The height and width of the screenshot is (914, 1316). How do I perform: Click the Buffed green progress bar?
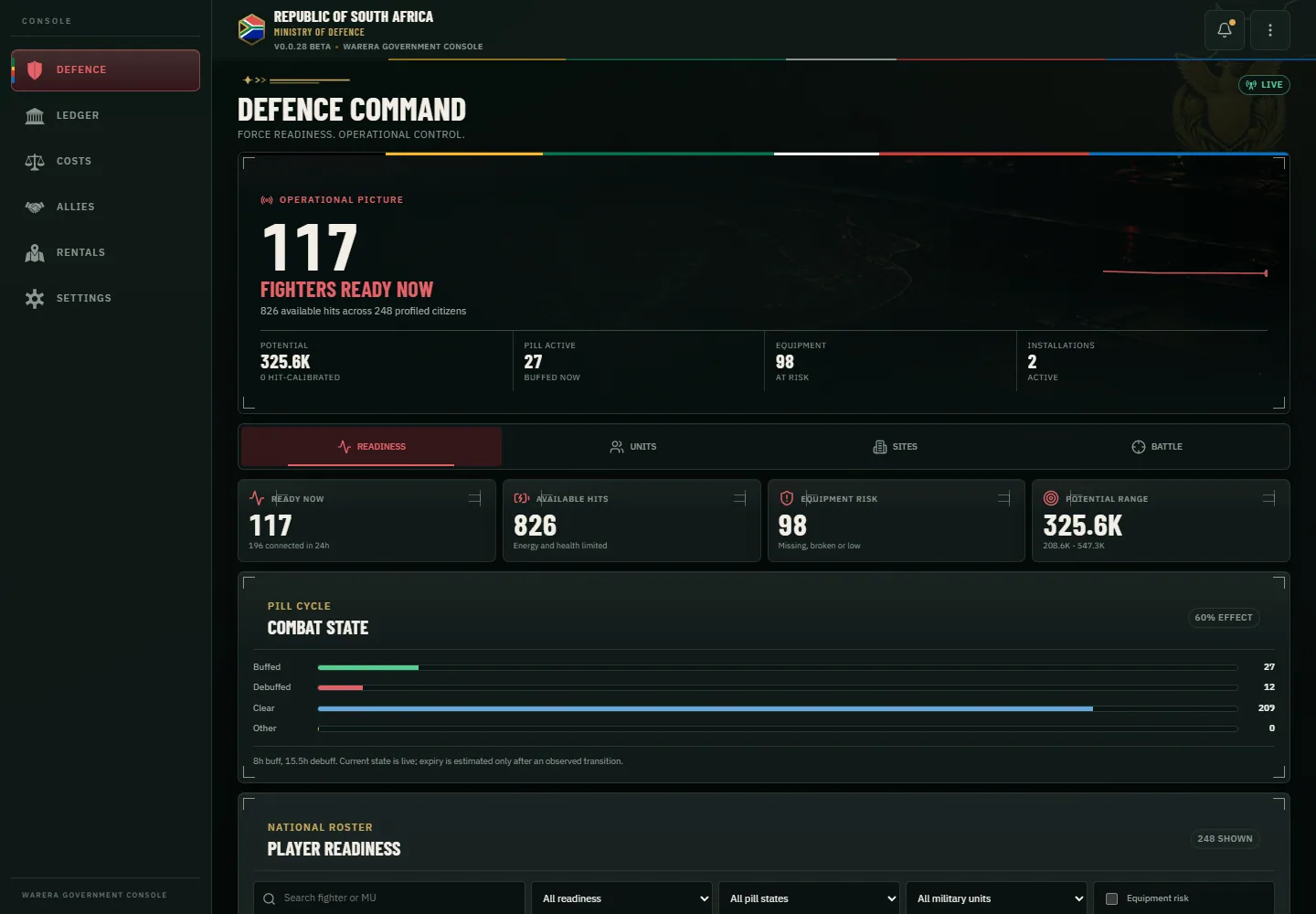368,668
